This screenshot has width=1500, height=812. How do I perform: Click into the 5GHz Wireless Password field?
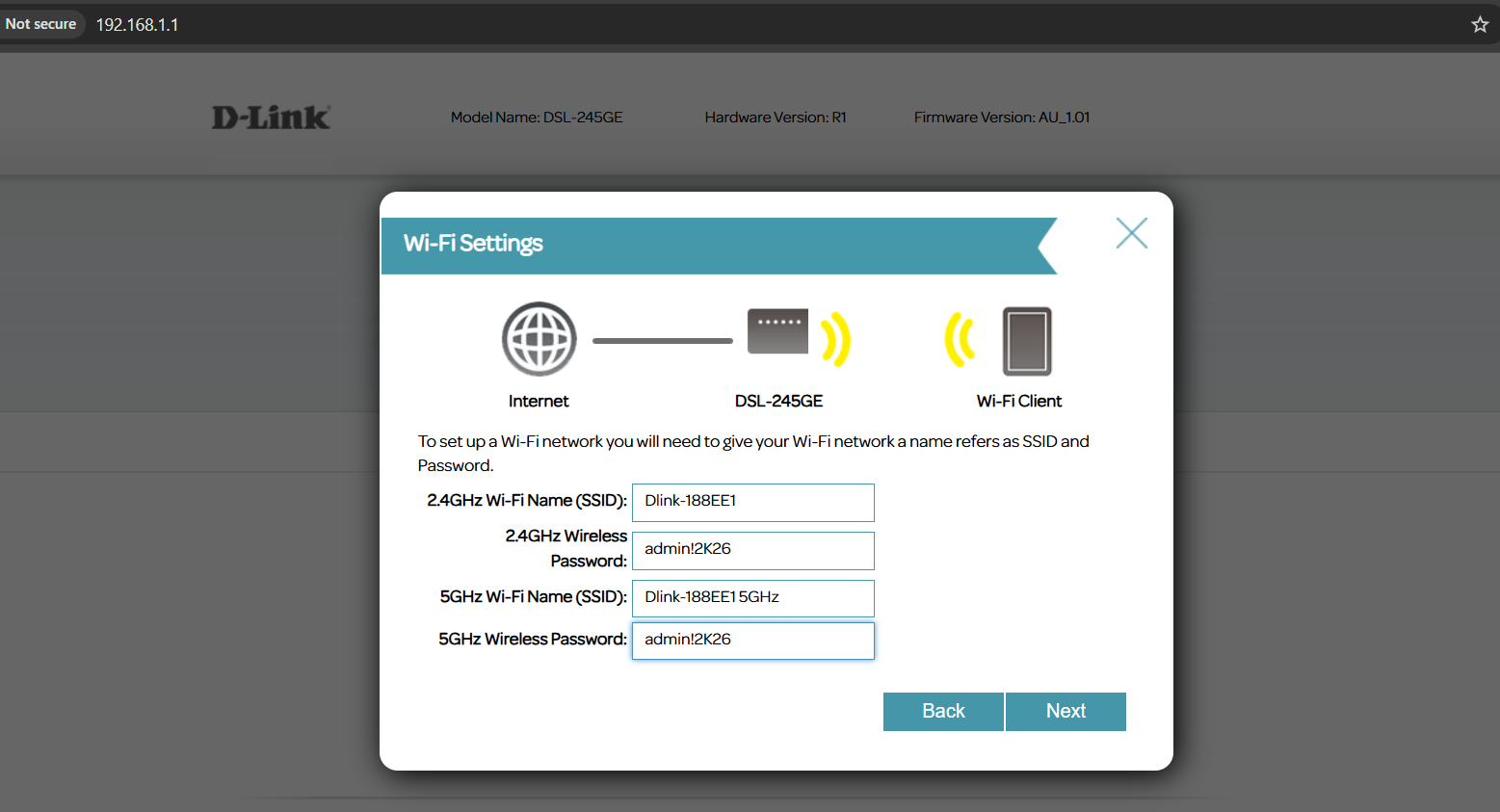752,641
